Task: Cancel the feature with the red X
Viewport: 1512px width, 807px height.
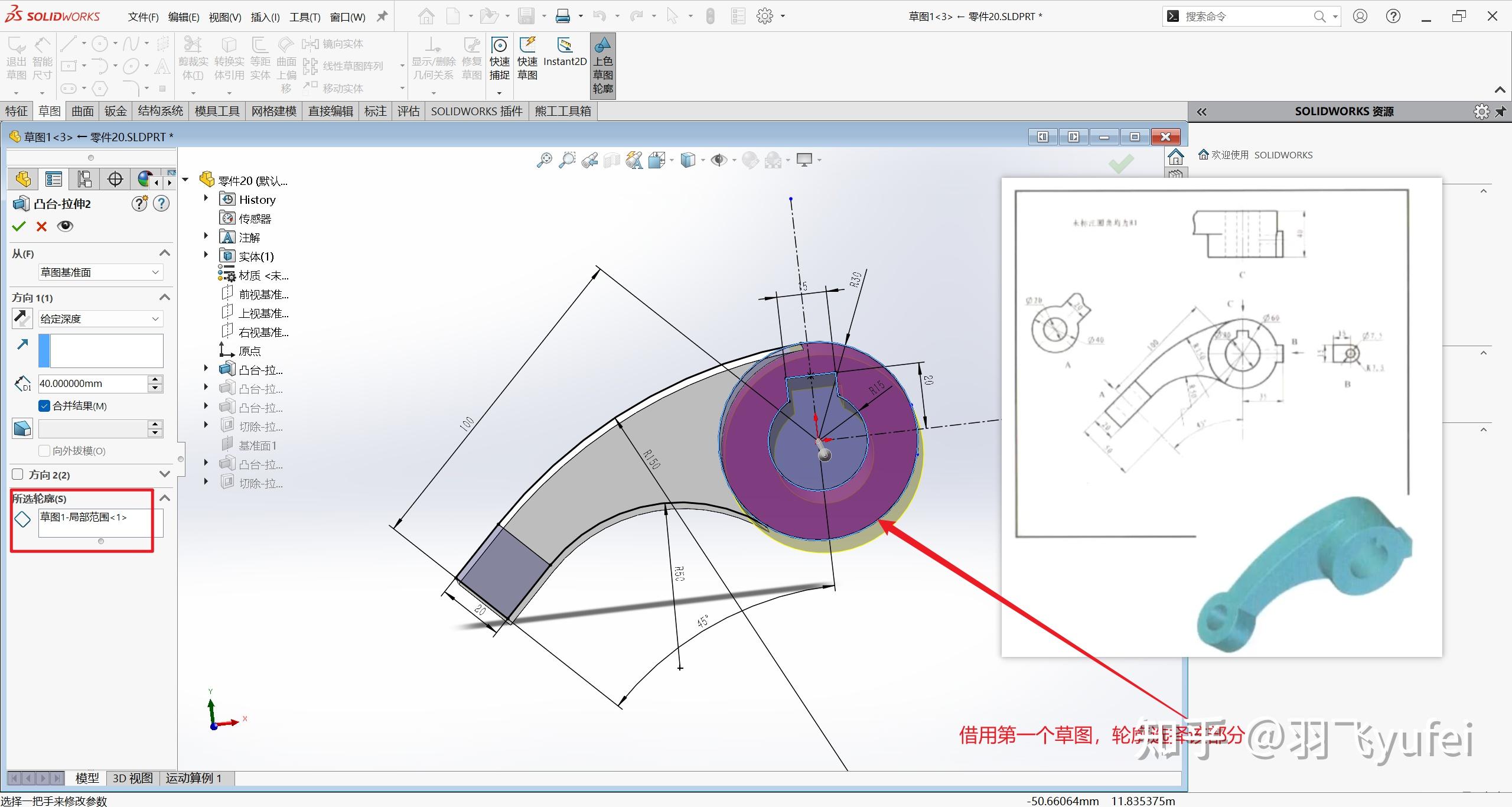Action: (41, 226)
